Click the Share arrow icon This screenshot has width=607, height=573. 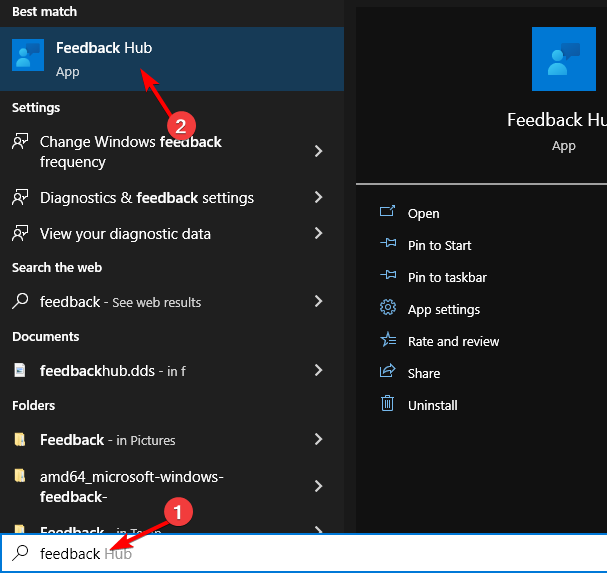click(388, 371)
